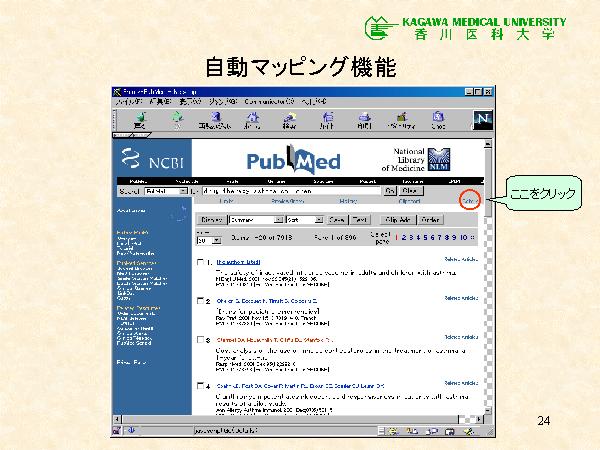Click the horizontal scrollbar left arrow
This screenshot has height=450, width=600.
pos(117,419)
